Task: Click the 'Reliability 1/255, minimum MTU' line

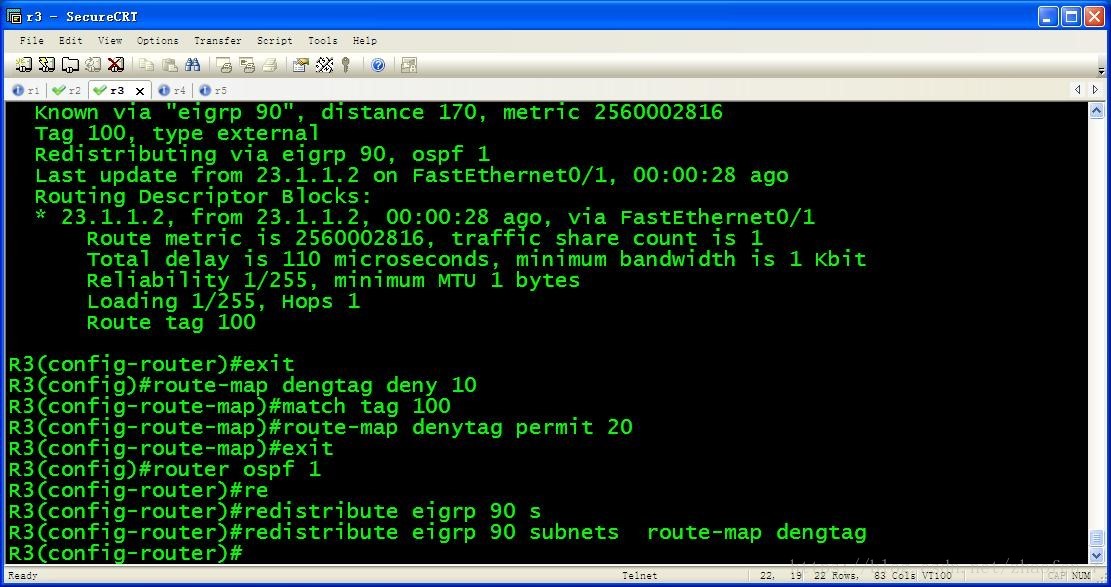Action: (333, 280)
